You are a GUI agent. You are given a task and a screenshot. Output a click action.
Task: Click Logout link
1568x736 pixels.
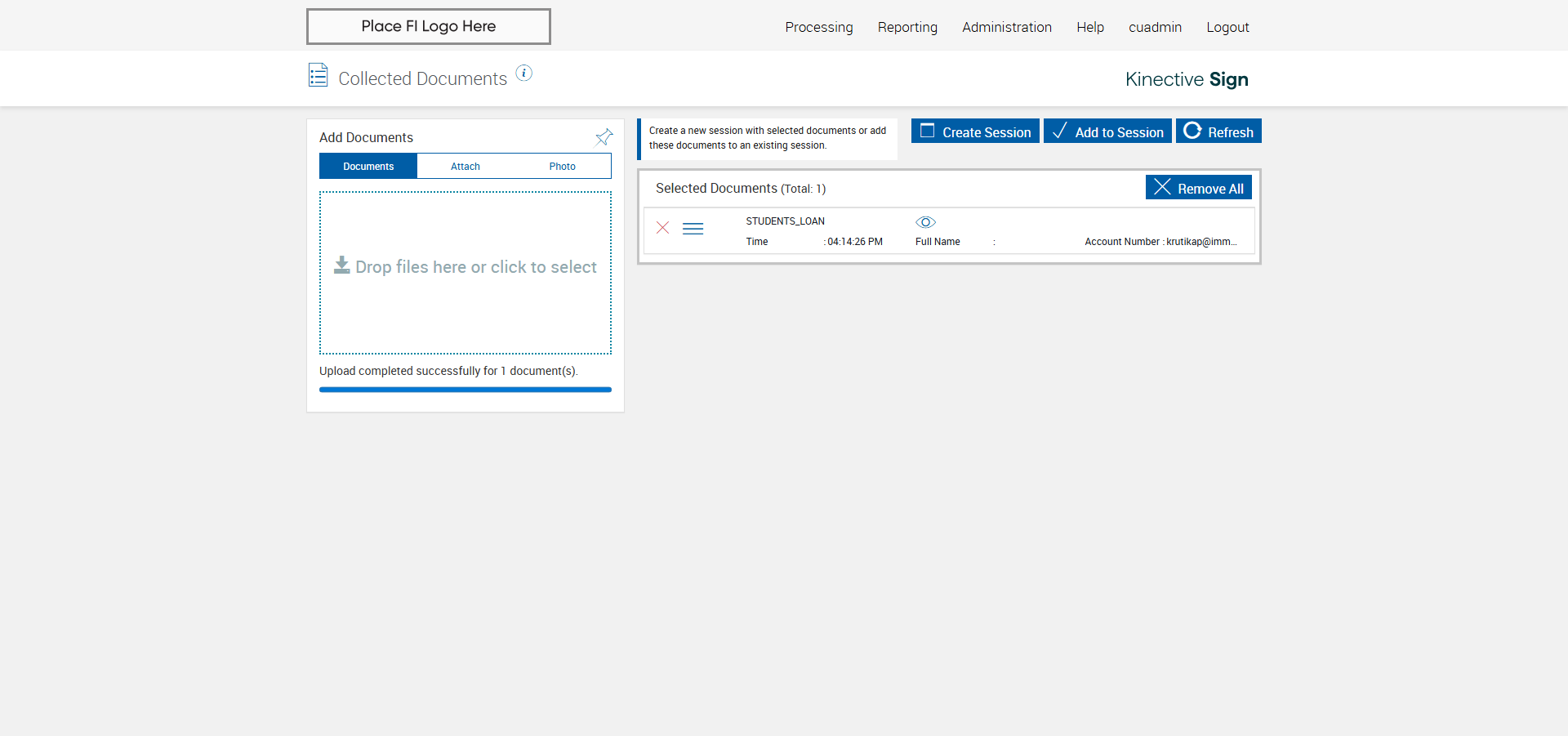[x=1227, y=27]
